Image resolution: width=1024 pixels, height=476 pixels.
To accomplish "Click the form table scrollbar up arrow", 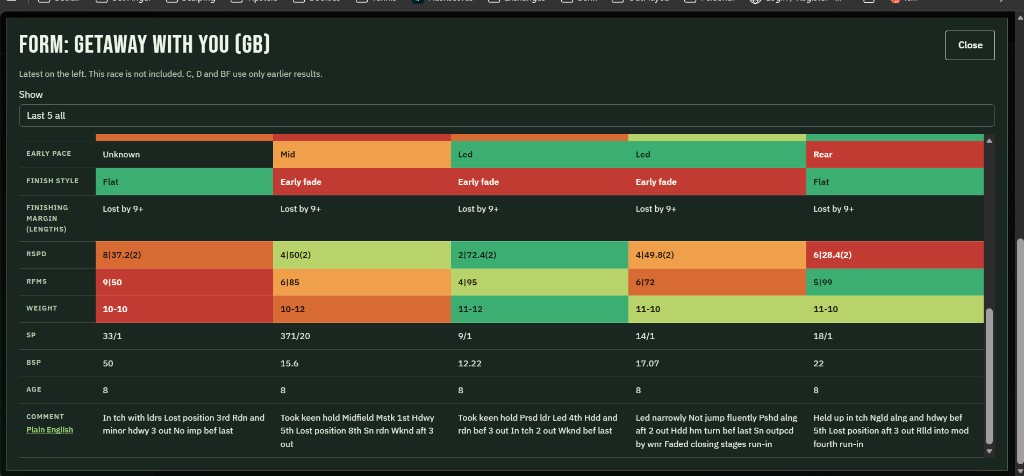I will [989, 140].
